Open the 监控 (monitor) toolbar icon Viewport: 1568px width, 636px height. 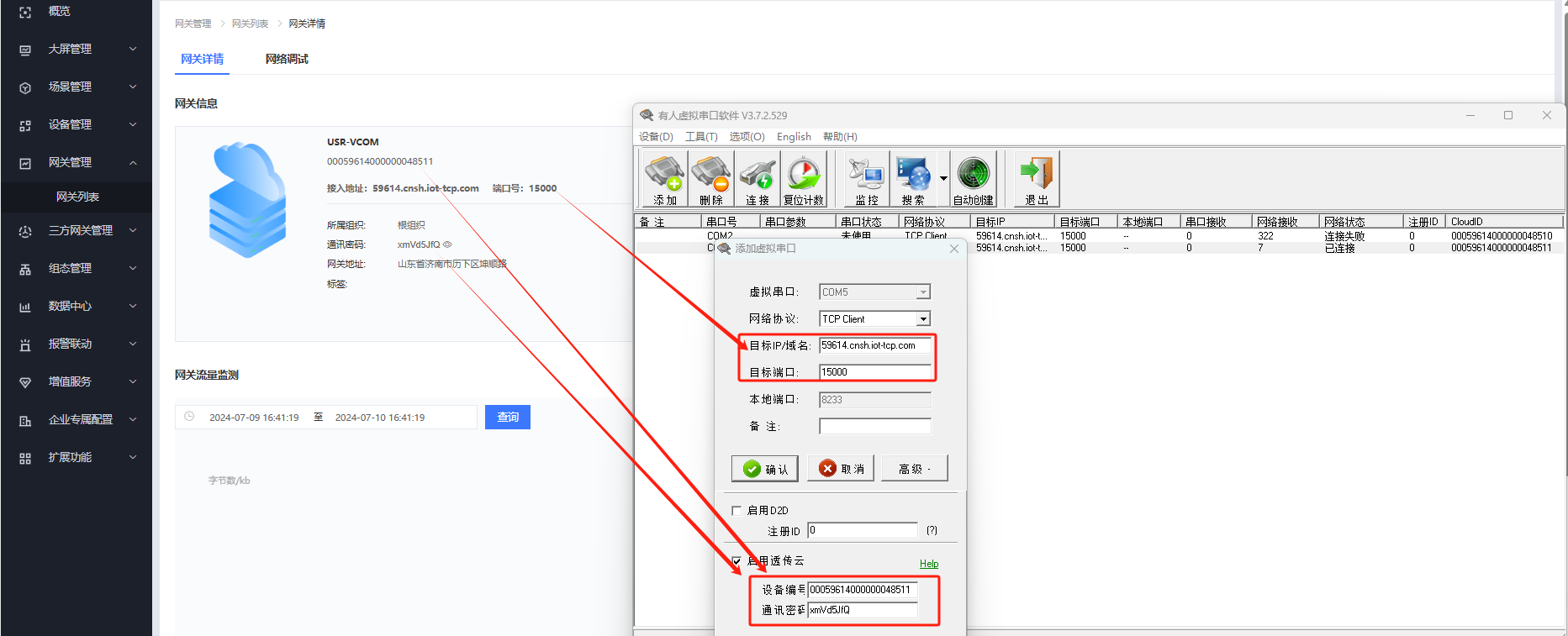(867, 180)
